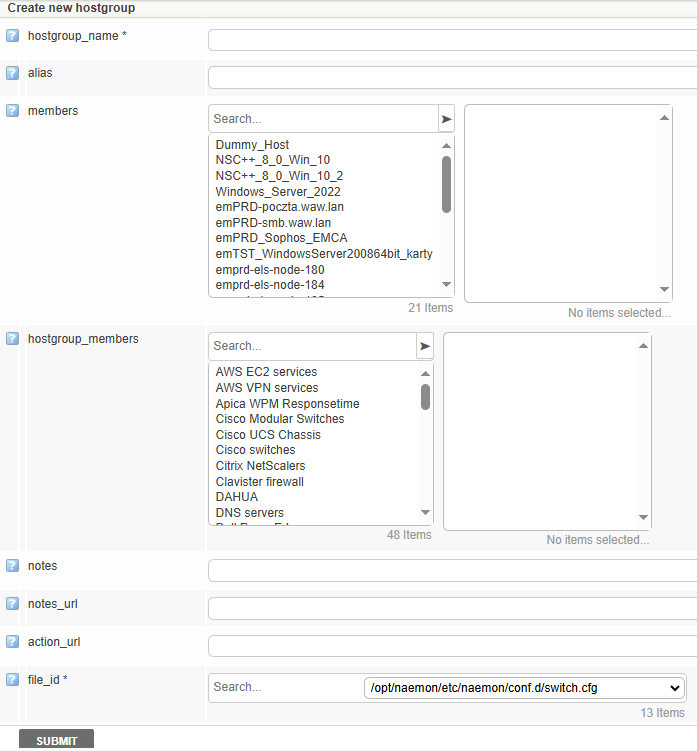Select Windows_Server_2022 from members list
Image resolution: width=697 pixels, height=751 pixels.
point(279,191)
